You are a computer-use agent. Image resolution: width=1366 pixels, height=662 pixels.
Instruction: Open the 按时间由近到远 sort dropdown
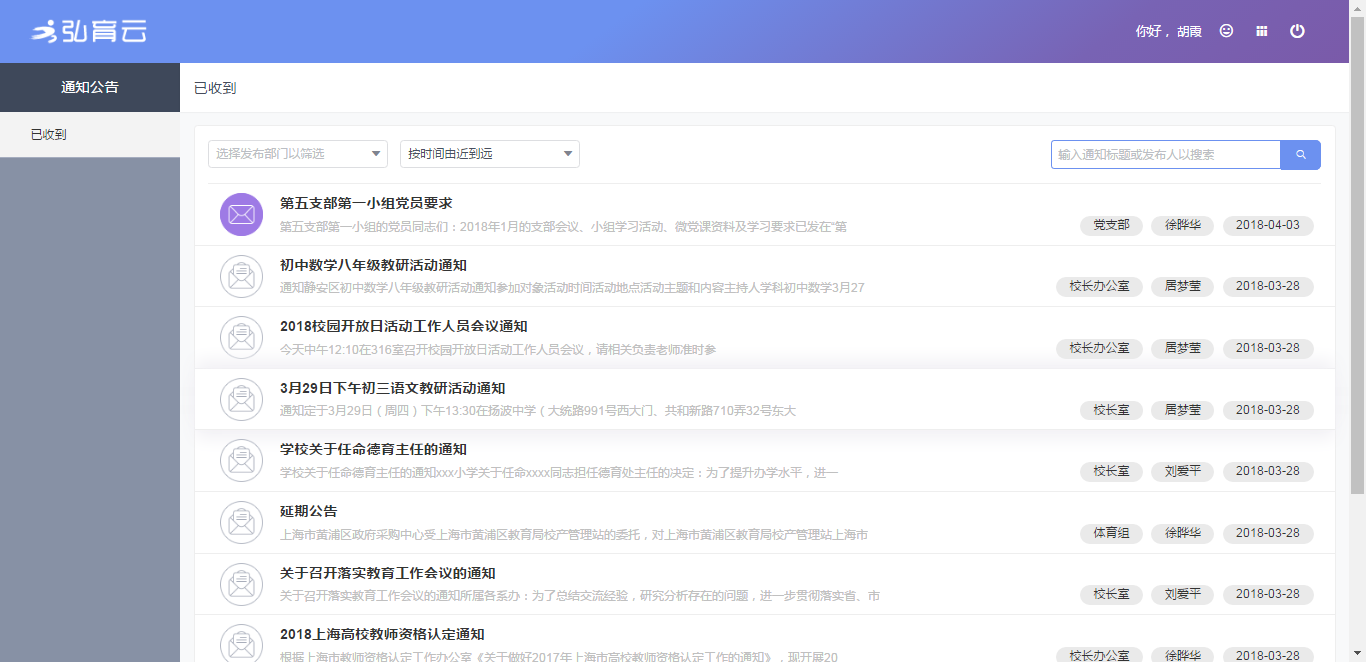(489, 154)
